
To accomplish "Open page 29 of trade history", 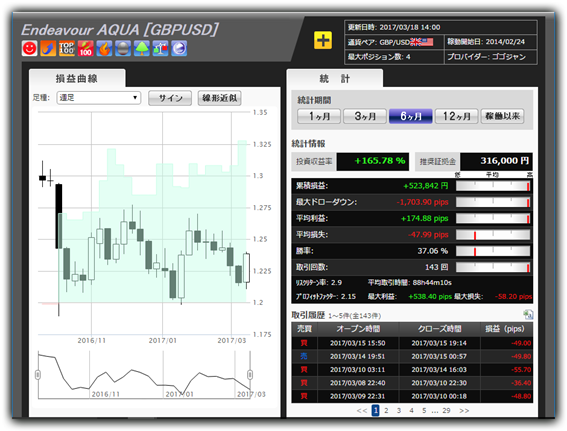I will (x=446, y=410).
